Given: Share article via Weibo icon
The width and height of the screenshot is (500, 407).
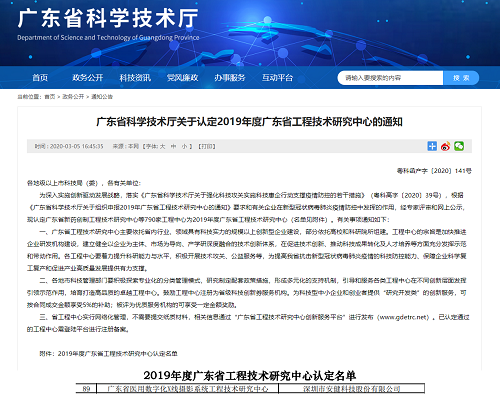Looking at the screenshot, I should (445, 146).
